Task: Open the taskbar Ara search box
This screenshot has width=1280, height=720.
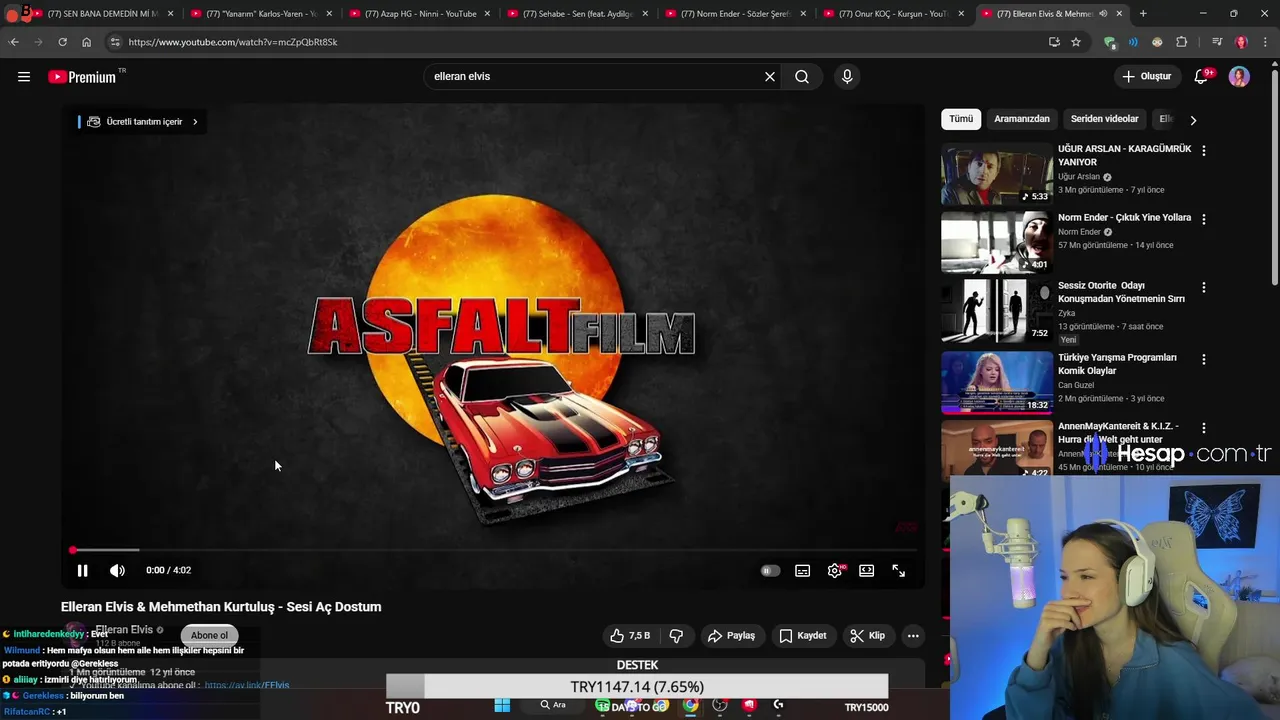Action: (553, 705)
